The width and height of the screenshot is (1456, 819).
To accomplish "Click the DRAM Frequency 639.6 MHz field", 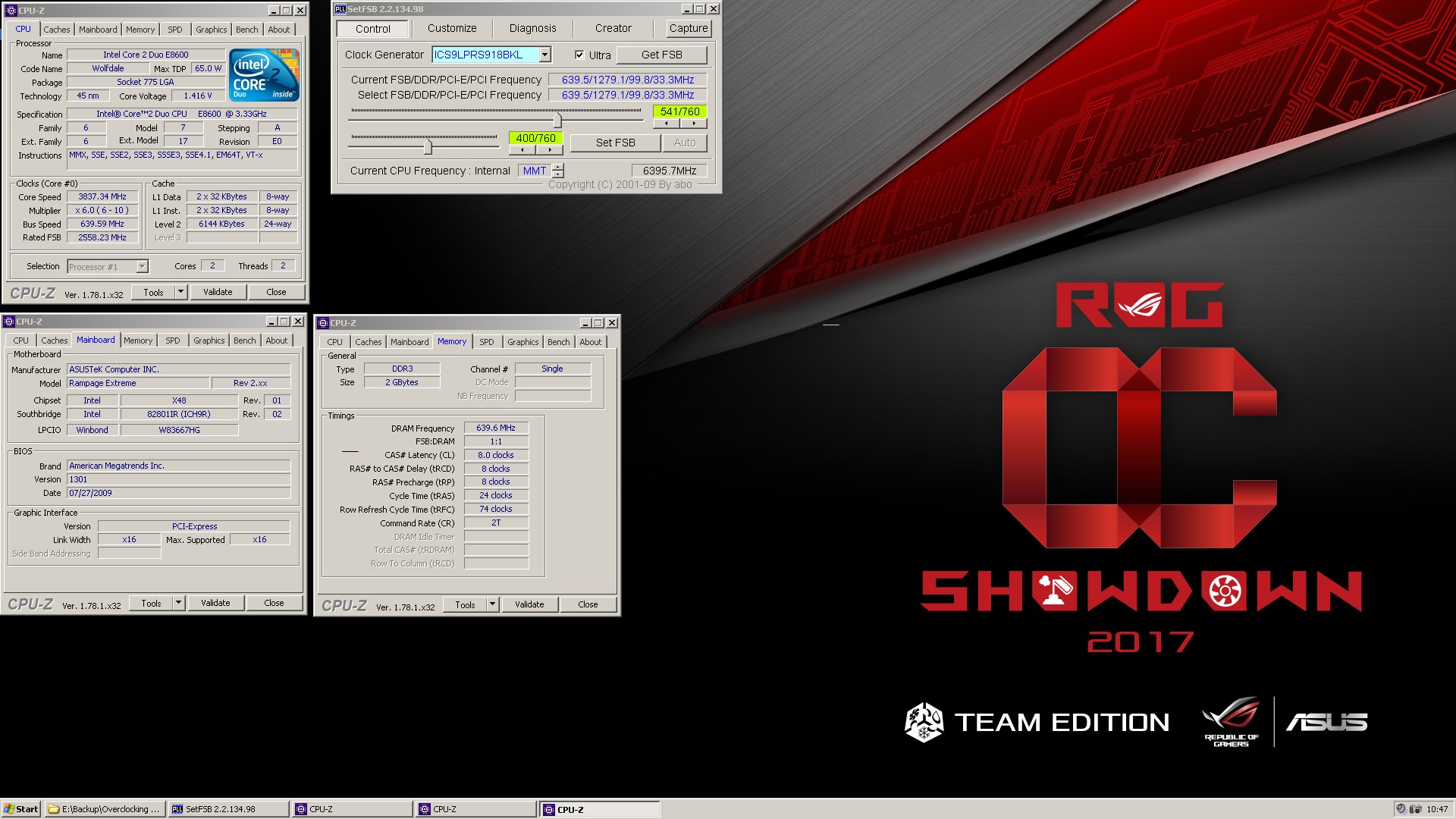I will pos(496,428).
